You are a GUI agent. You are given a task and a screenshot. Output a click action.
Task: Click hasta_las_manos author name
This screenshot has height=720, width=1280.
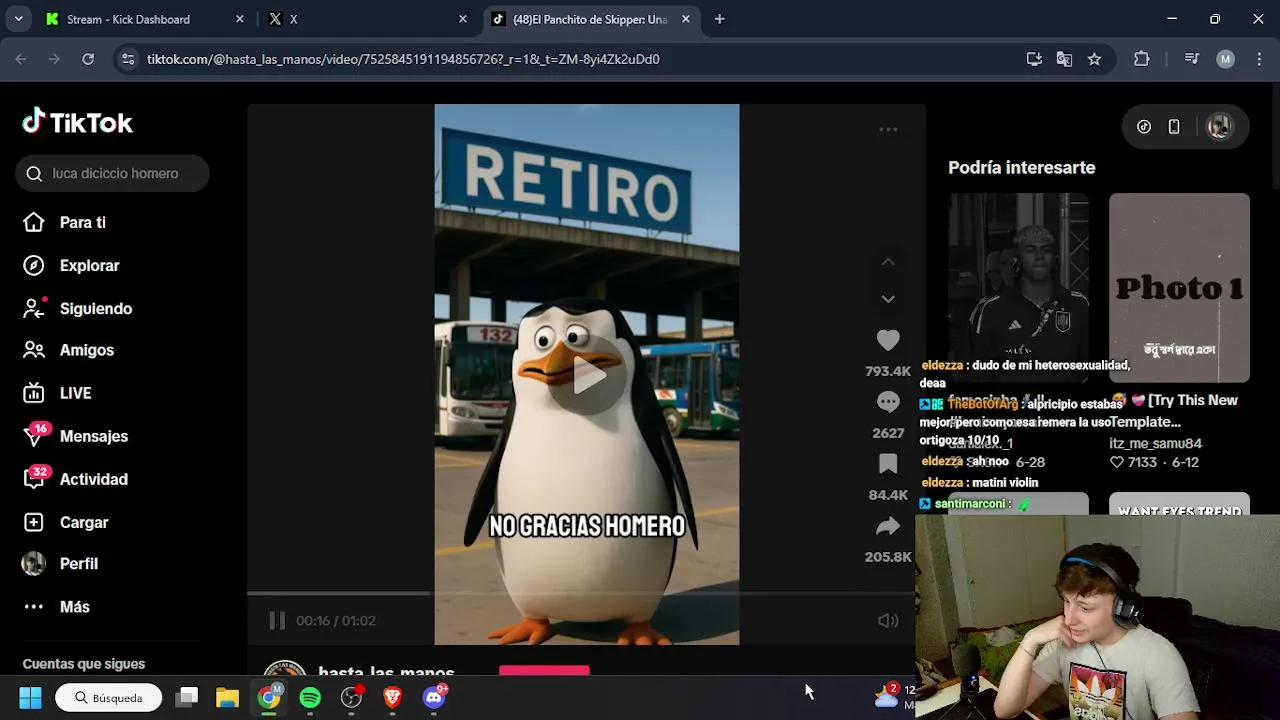point(386,672)
